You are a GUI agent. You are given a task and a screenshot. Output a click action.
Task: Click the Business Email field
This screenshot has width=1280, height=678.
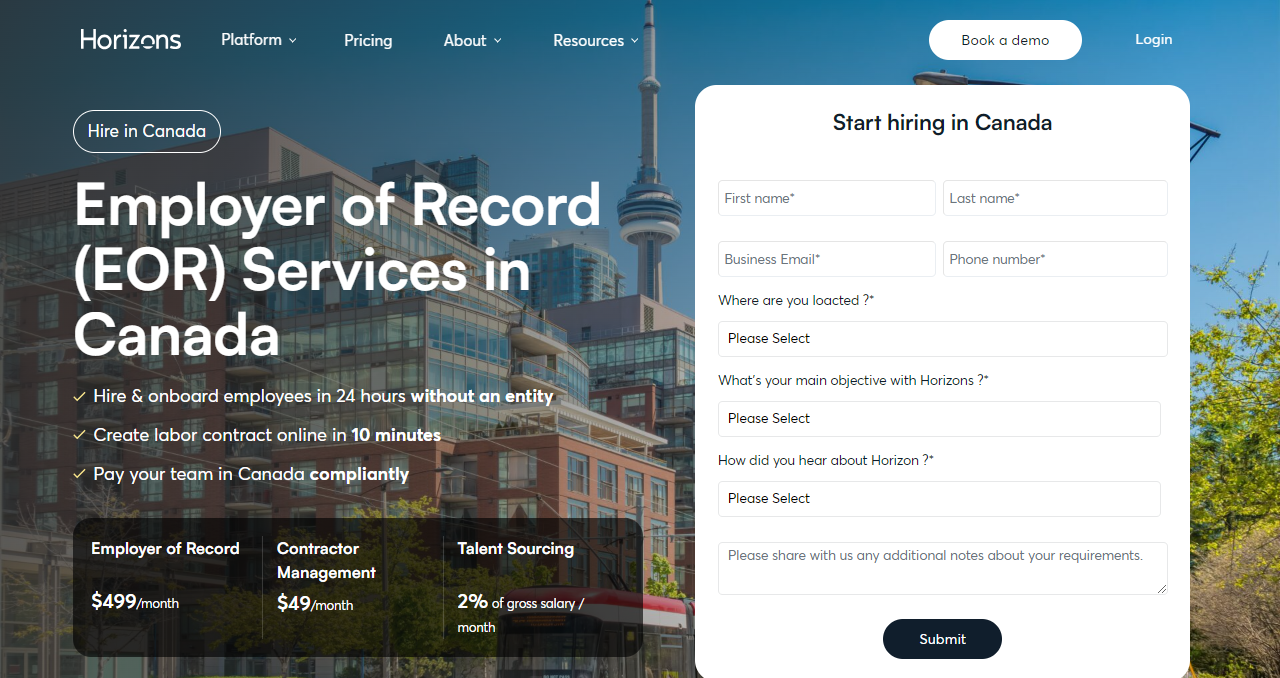coord(826,259)
